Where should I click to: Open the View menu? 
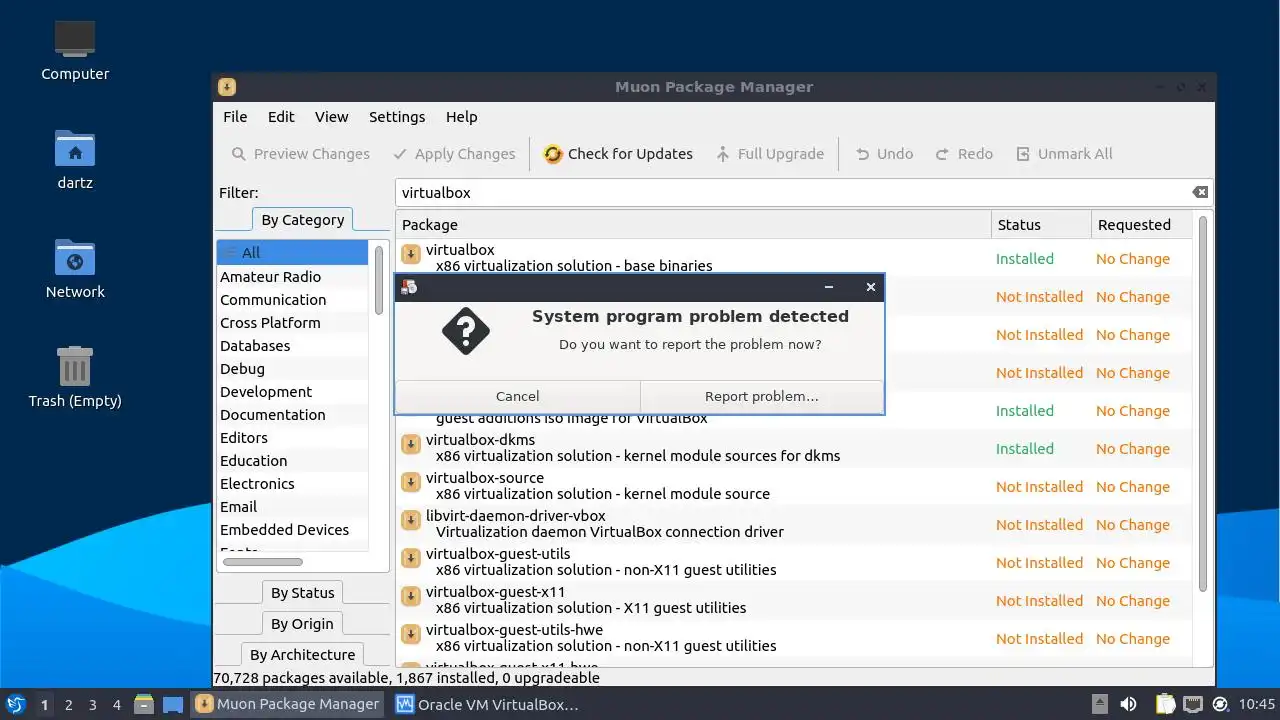pyautogui.click(x=332, y=117)
